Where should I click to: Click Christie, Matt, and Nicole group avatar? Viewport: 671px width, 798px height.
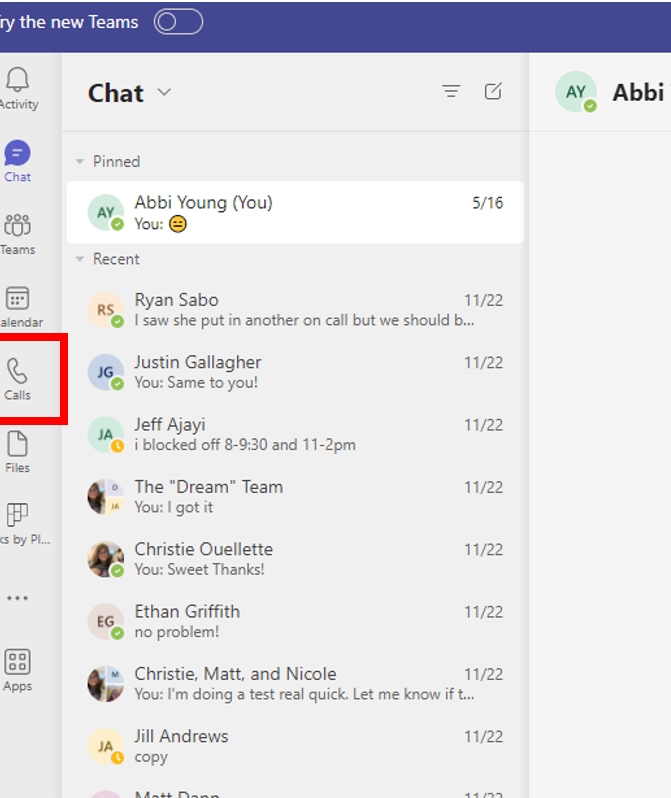[105, 684]
